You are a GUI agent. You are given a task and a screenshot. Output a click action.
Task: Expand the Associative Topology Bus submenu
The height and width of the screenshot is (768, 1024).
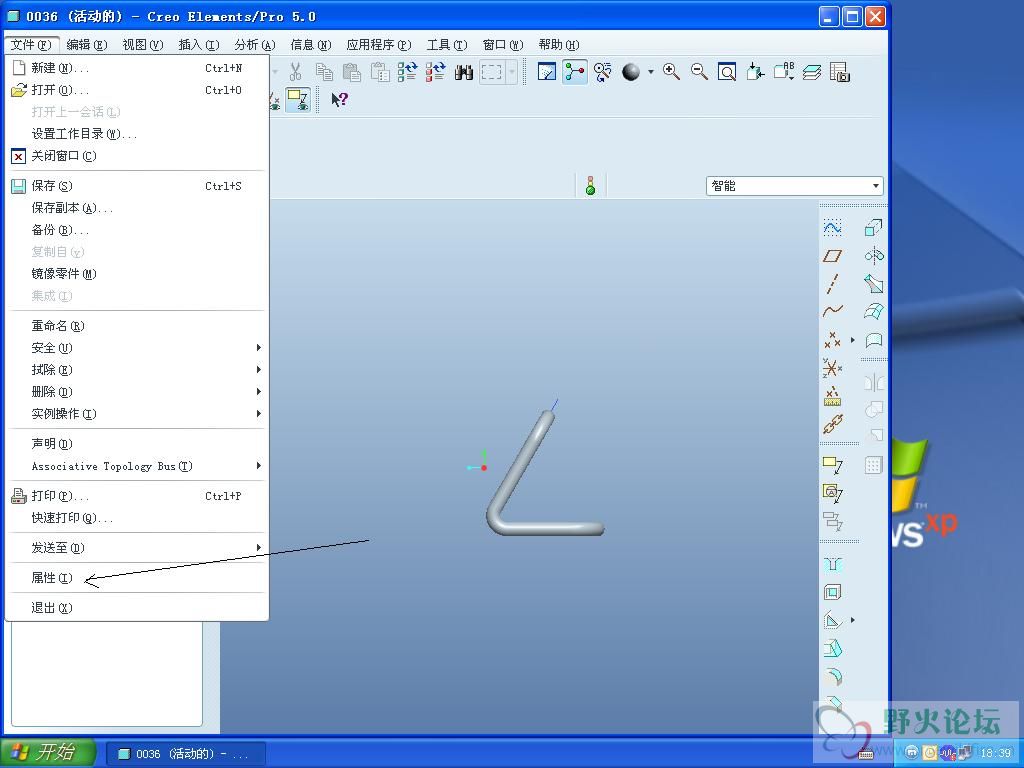tap(259, 466)
